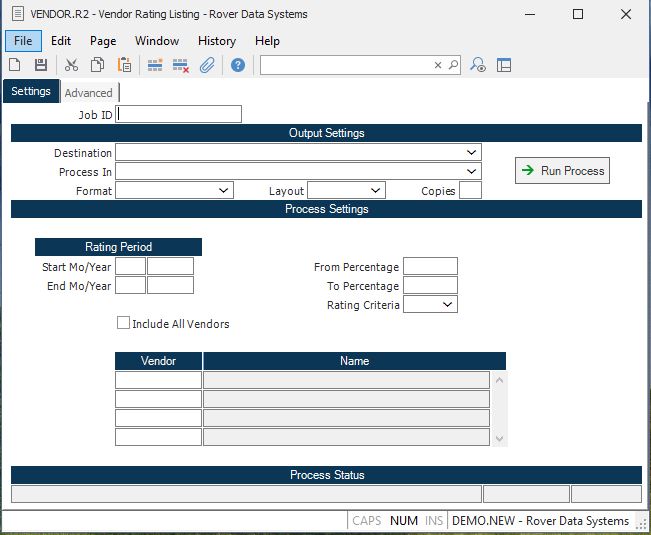Open Help with the question mark icon

click(238, 65)
